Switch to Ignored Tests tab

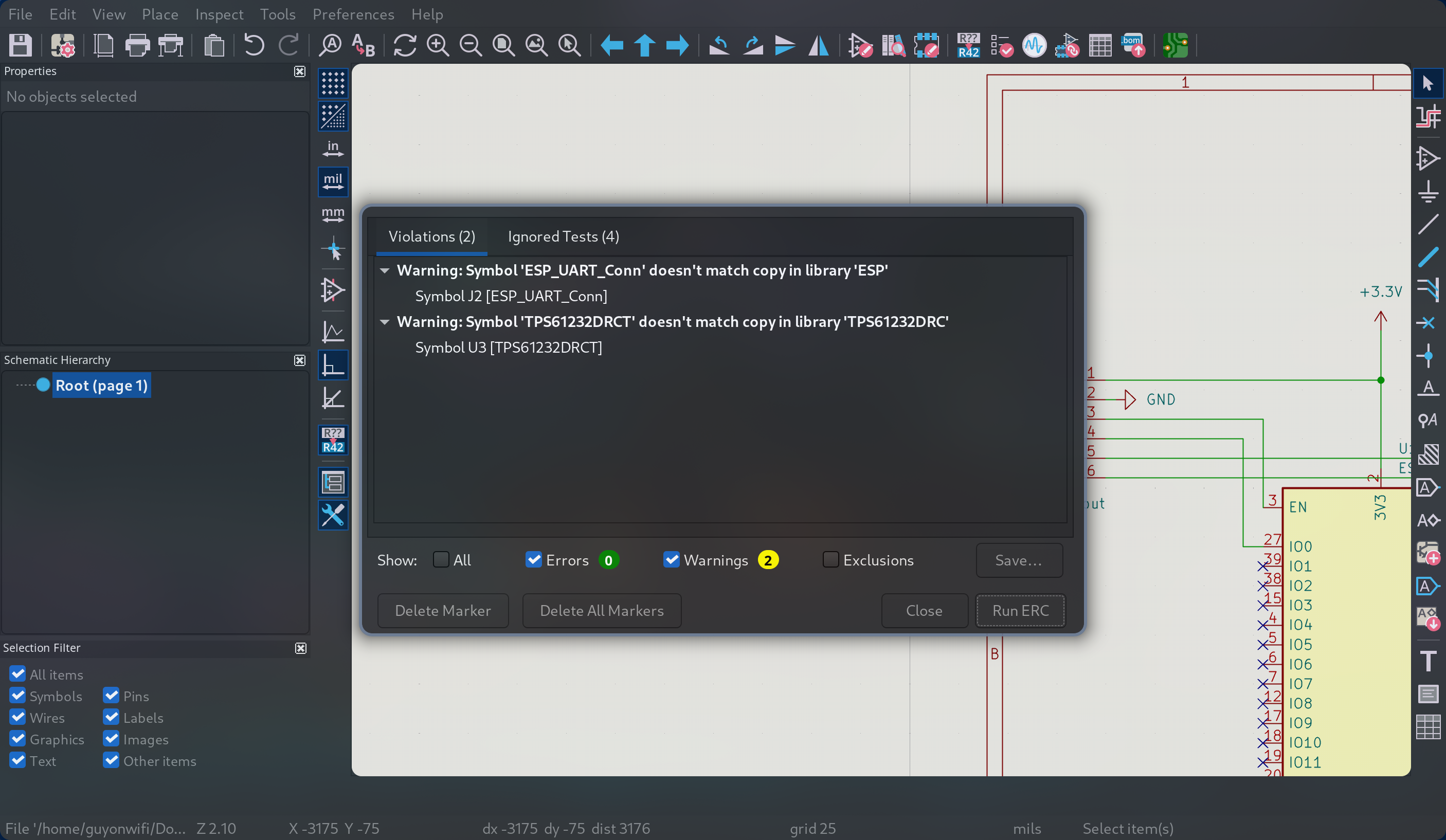point(563,236)
